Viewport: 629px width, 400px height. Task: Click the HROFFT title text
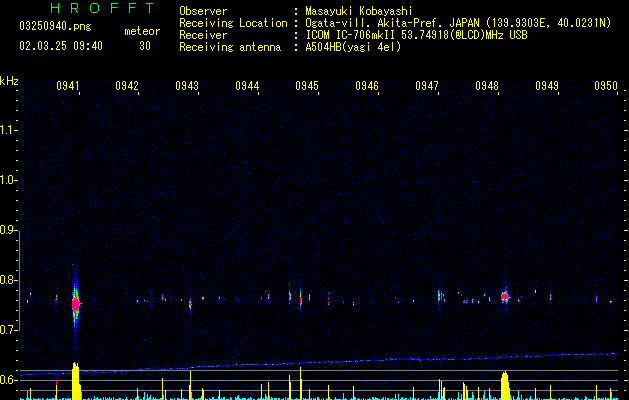tap(103, 8)
